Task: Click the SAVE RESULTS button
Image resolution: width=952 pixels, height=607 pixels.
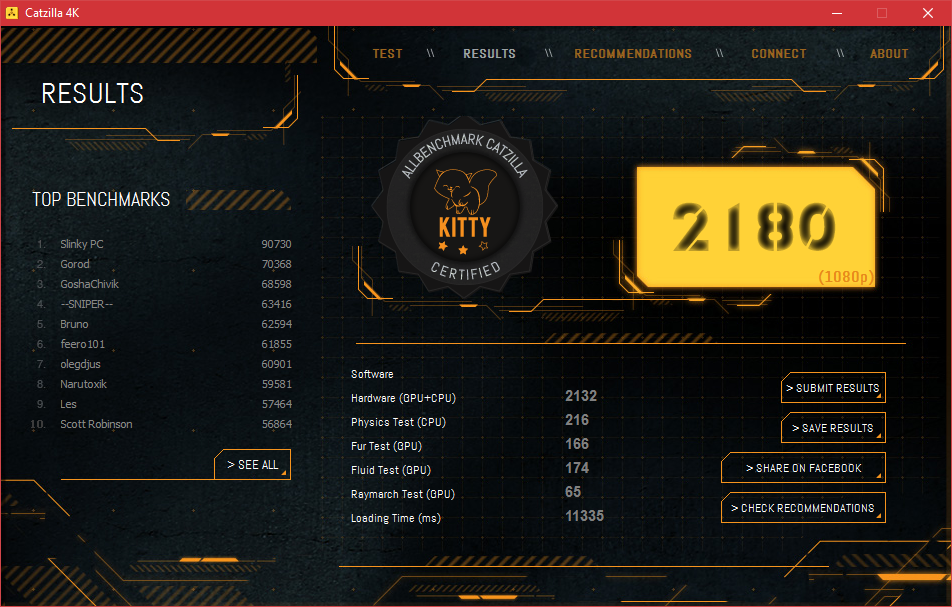Action: (x=833, y=428)
